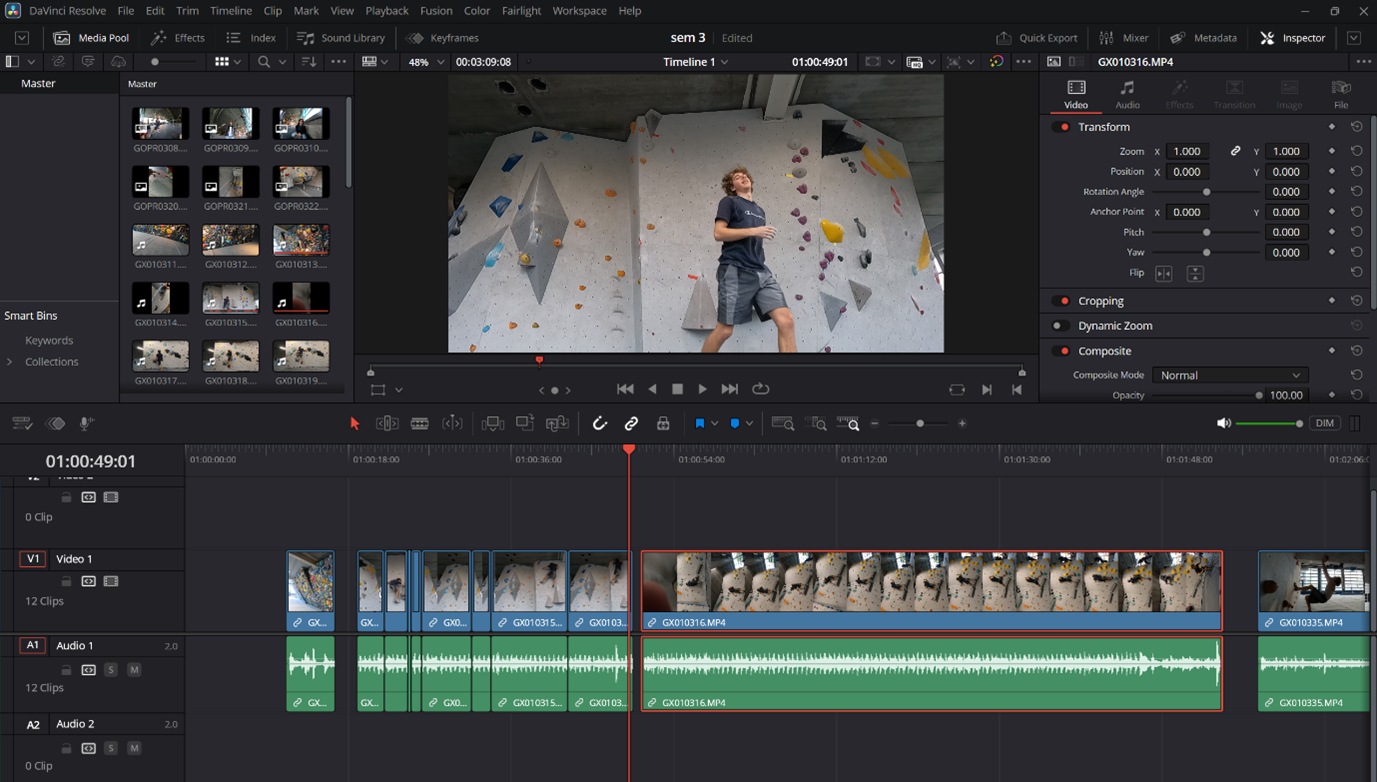The image size is (1377, 782).
Task: Switch to the Audio tab in Inspector
Action: coord(1127,95)
